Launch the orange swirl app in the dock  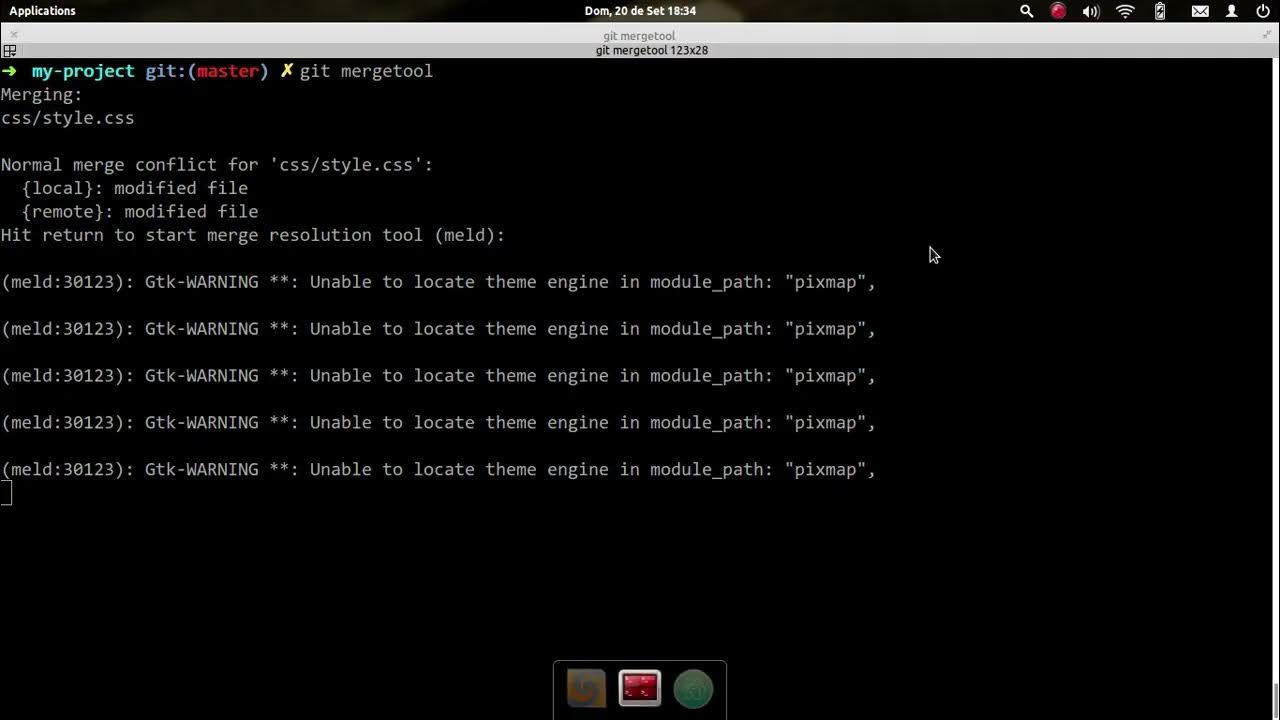(586, 688)
